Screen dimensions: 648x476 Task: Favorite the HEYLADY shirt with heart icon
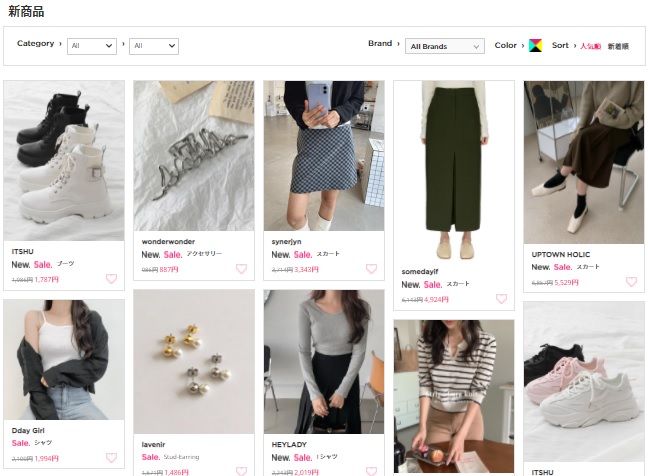pyautogui.click(x=372, y=471)
